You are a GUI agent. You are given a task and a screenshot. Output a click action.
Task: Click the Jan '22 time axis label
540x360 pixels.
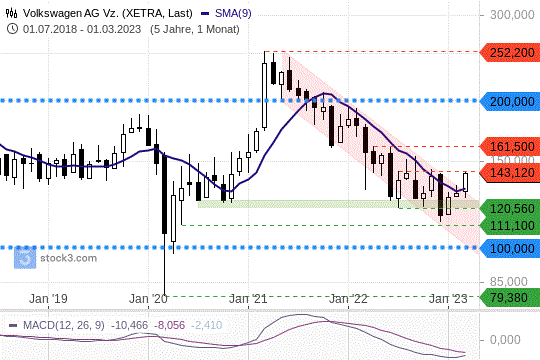(348, 299)
